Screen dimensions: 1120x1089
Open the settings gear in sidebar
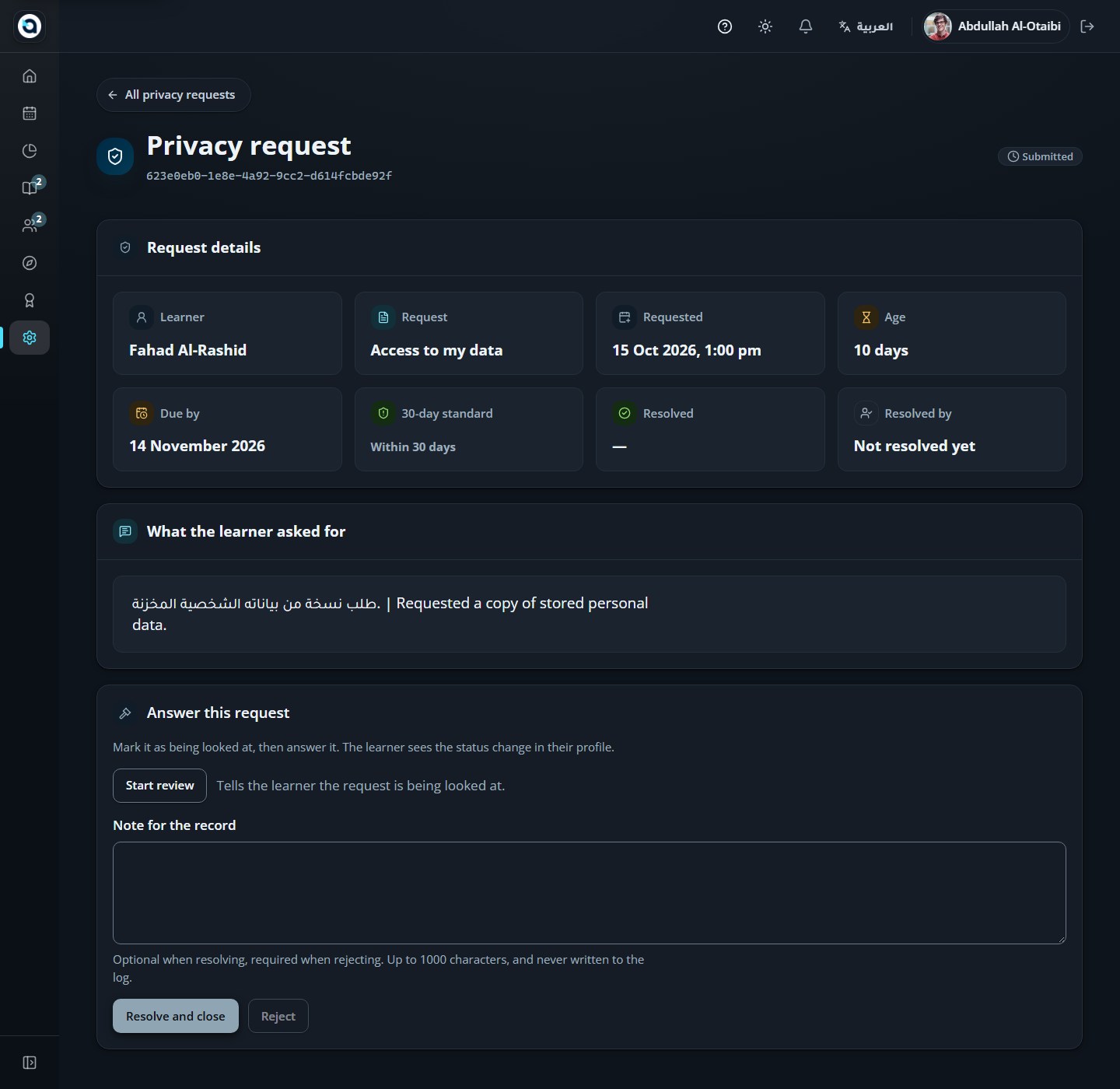pyautogui.click(x=30, y=338)
